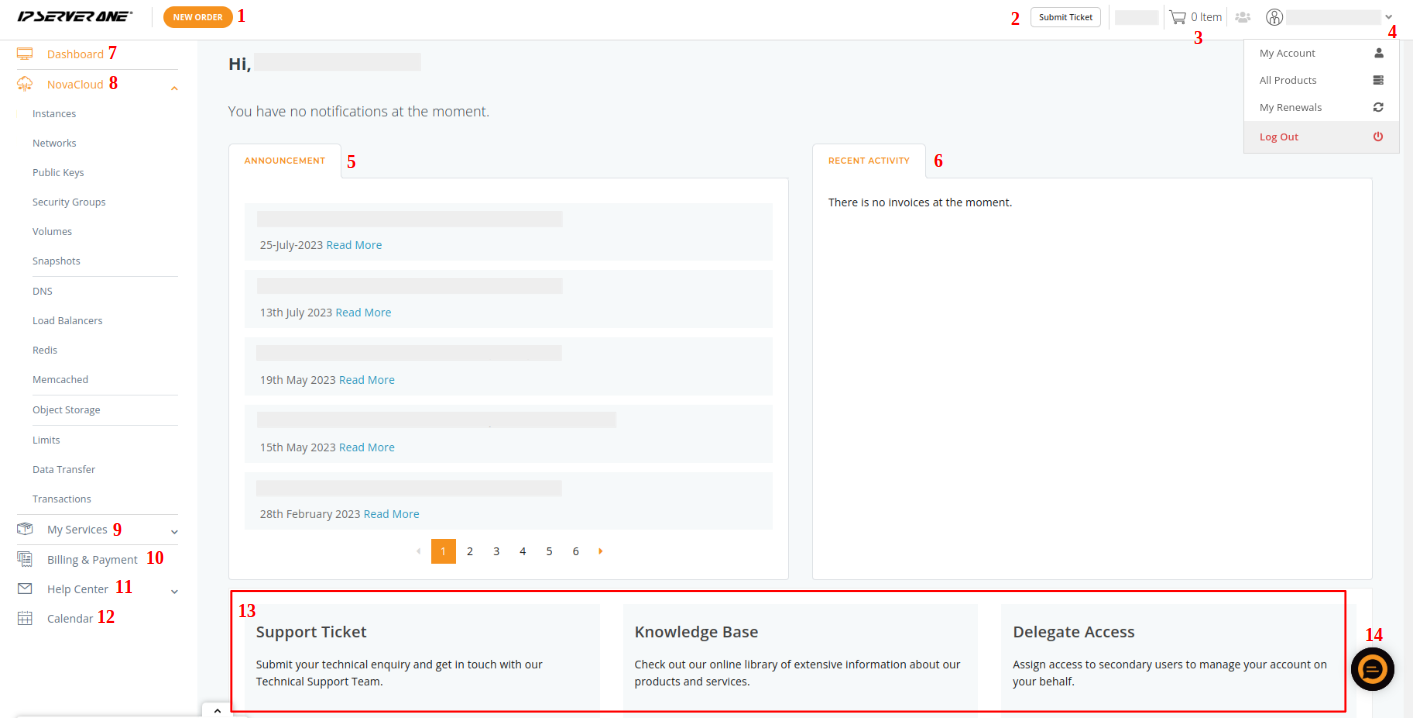Click the IP ServerOne logo
The image size is (1413, 722).
pos(75,17)
